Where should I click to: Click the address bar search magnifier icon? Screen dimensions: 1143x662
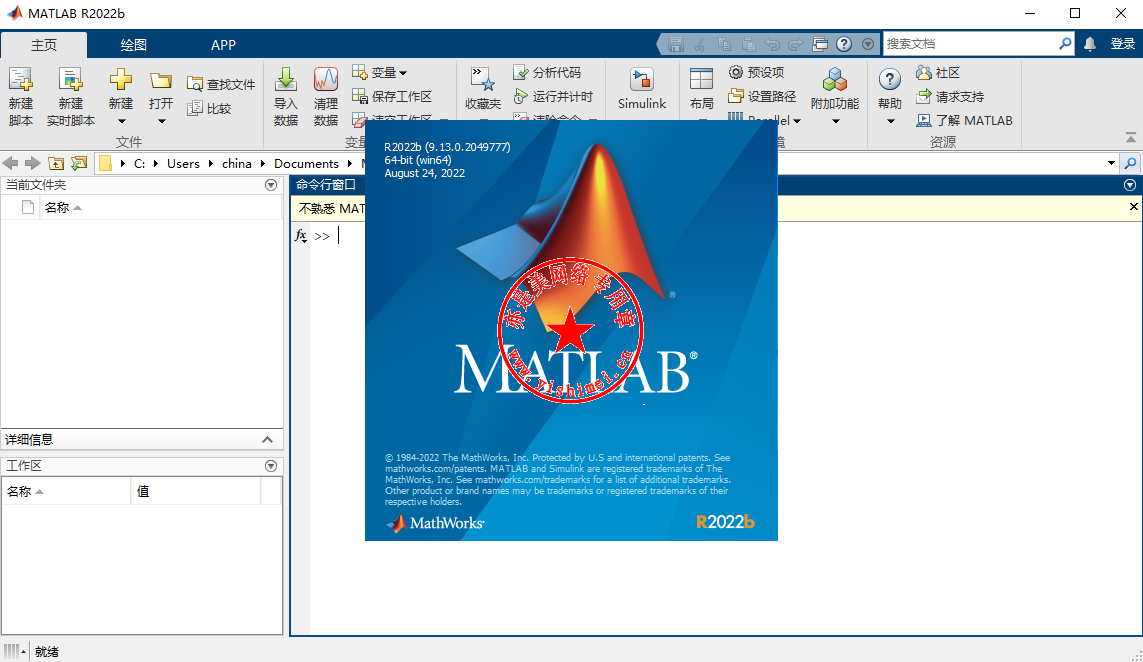coord(1131,163)
